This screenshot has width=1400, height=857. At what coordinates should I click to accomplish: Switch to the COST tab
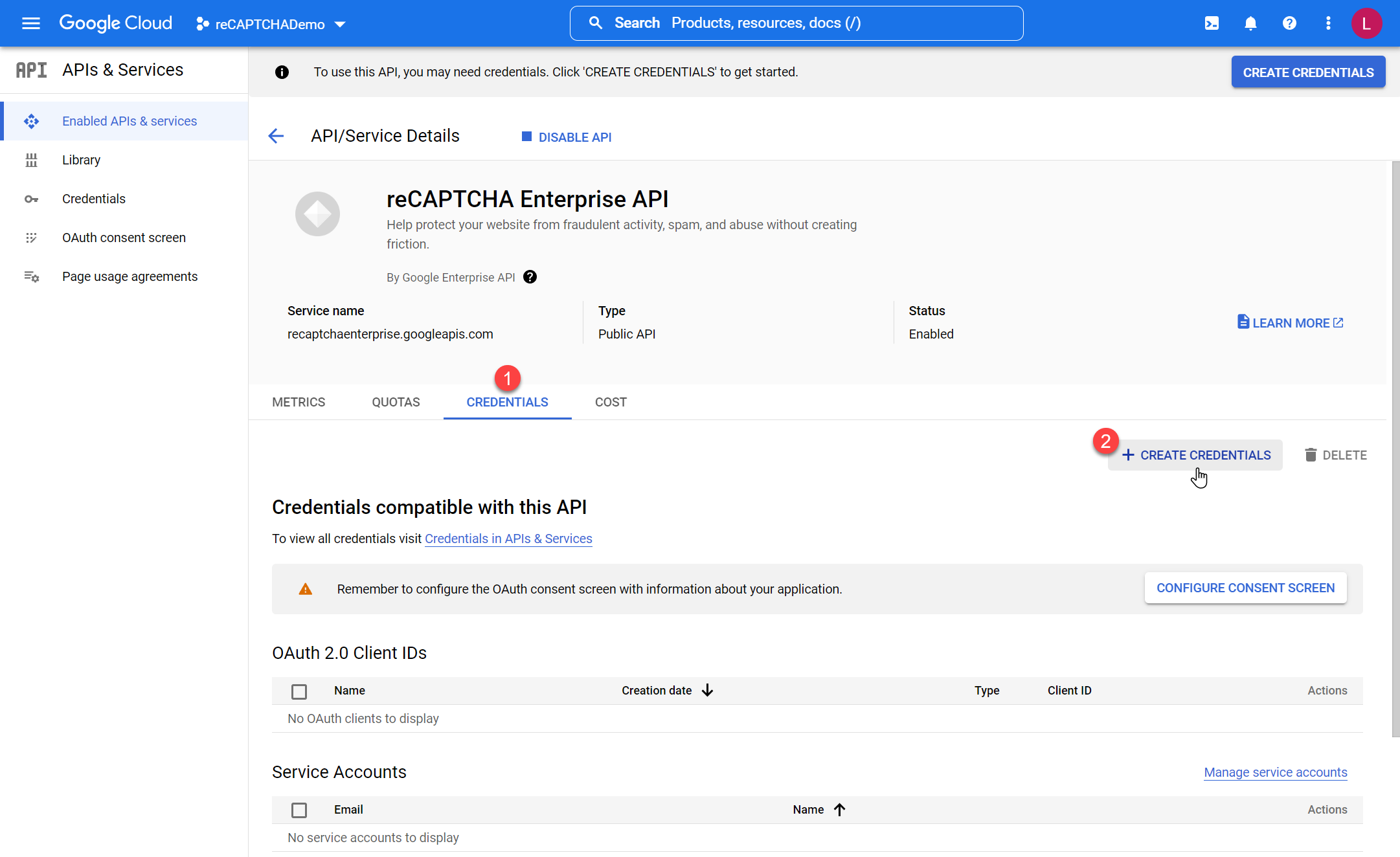pyautogui.click(x=611, y=402)
